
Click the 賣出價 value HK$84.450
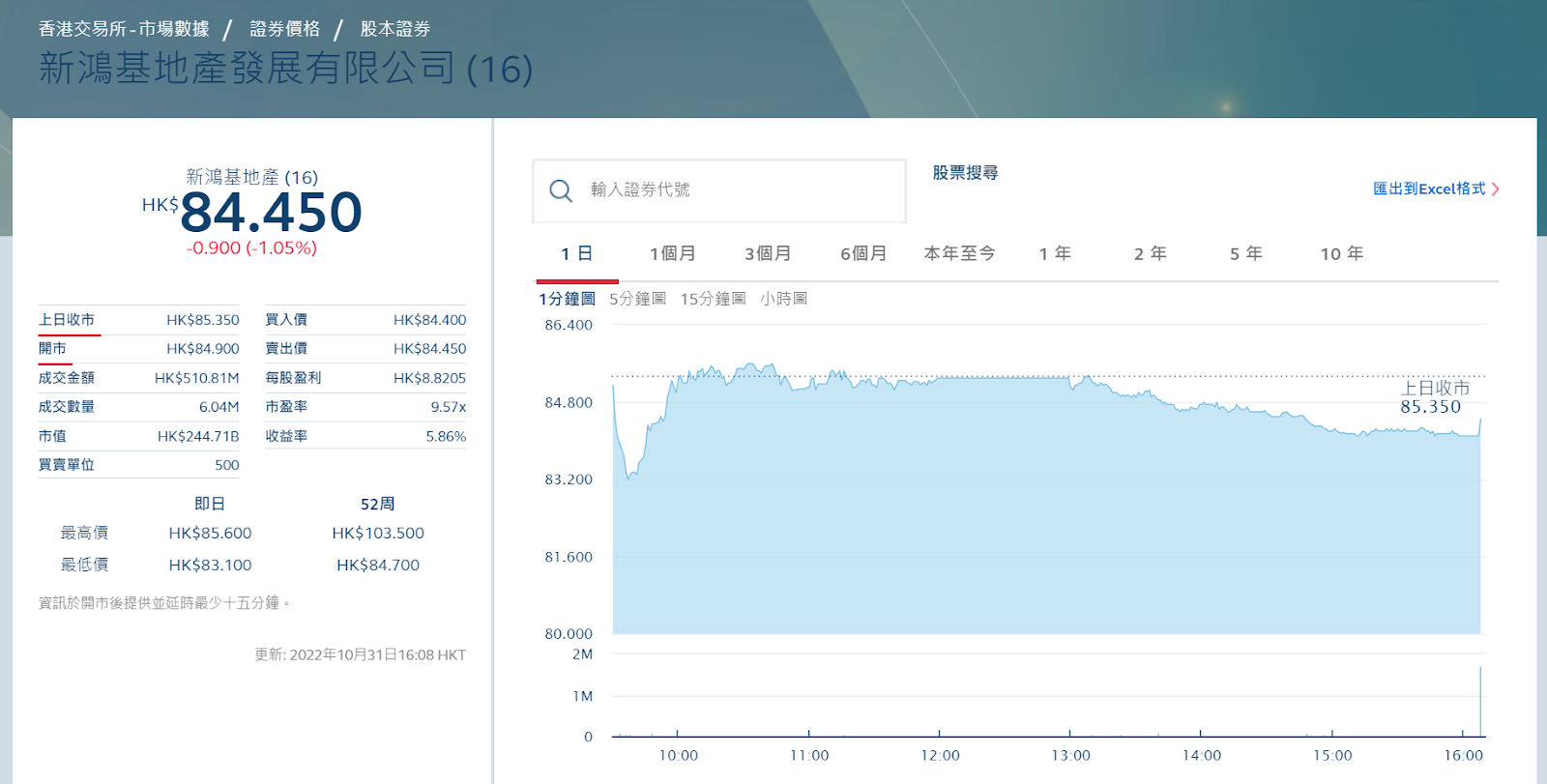tap(429, 349)
